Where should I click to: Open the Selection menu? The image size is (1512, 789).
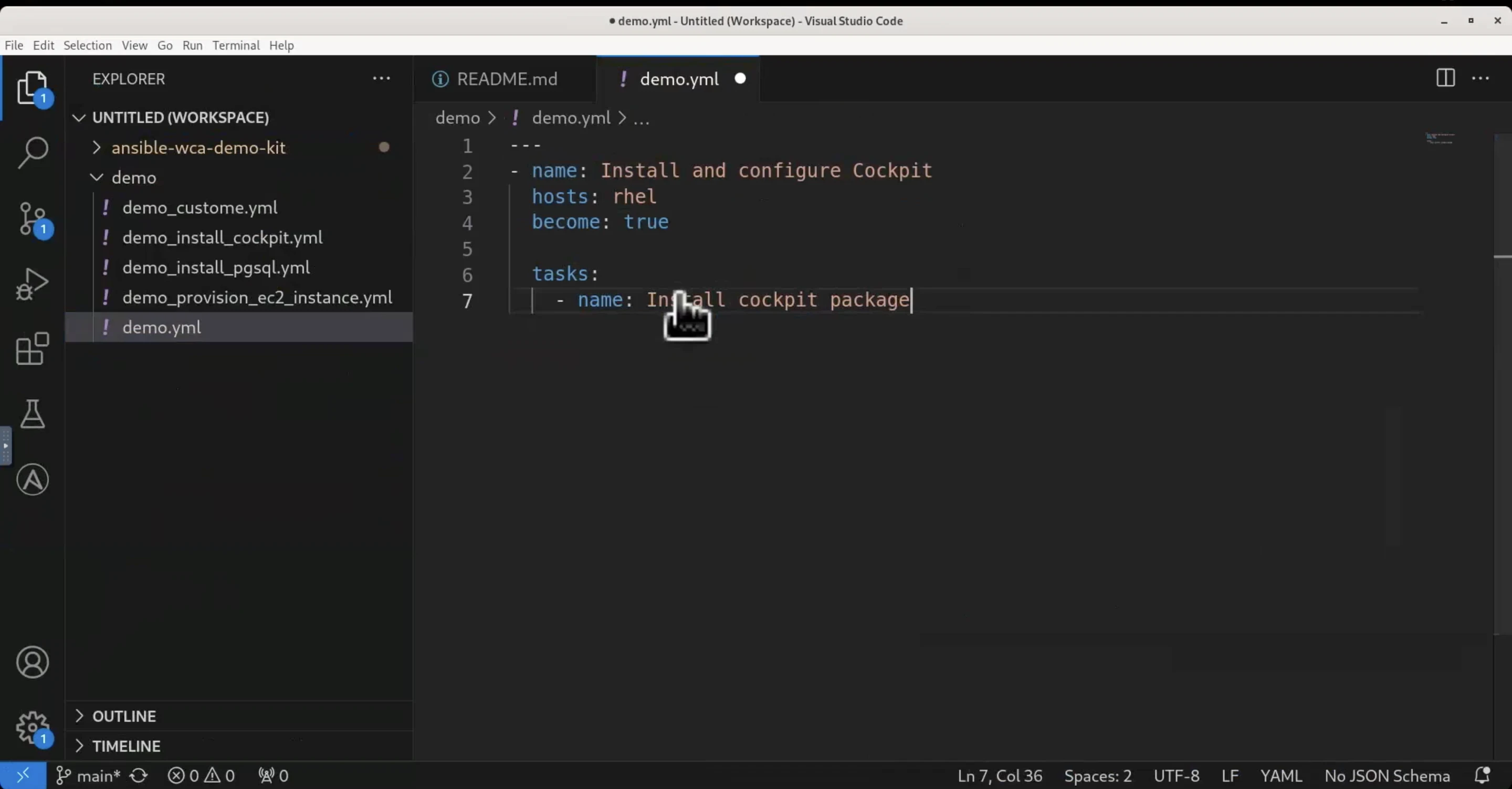[x=88, y=45]
